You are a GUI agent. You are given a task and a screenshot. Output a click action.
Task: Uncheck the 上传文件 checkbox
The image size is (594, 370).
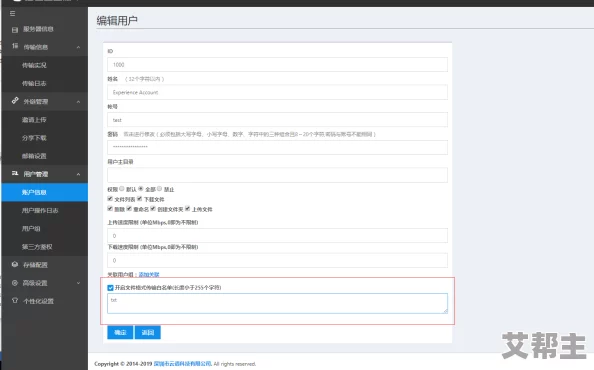point(188,208)
